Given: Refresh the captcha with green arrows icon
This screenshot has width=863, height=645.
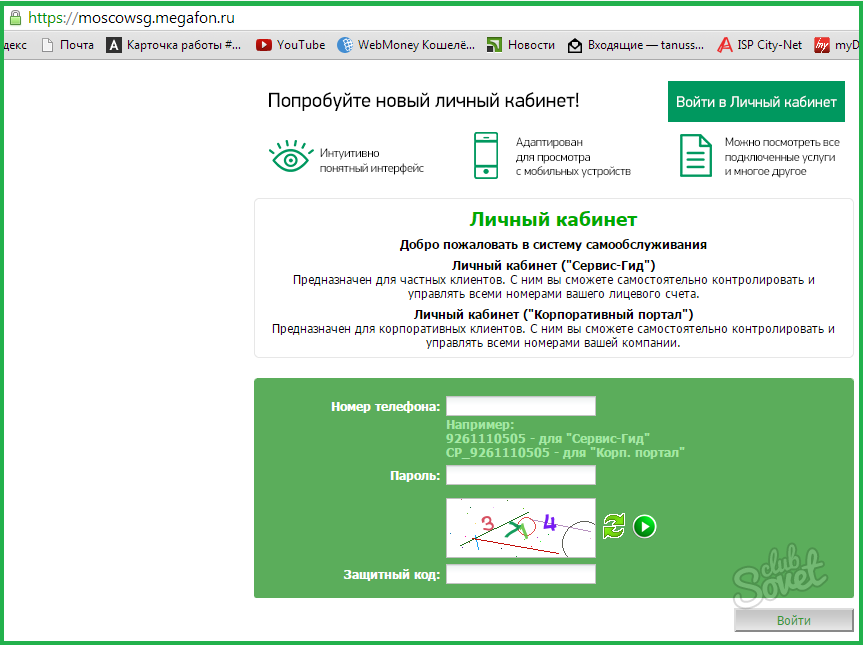Looking at the screenshot, I should tap(614, 526).
